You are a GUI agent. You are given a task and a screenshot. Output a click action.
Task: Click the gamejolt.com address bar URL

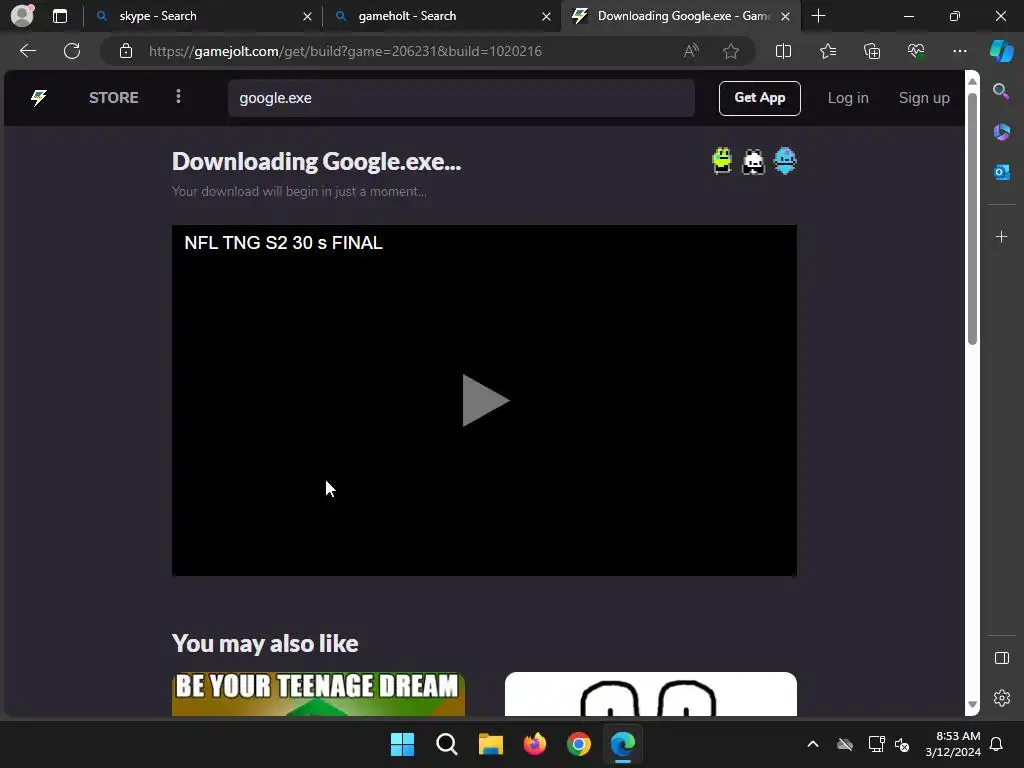[x=345, y=51]
